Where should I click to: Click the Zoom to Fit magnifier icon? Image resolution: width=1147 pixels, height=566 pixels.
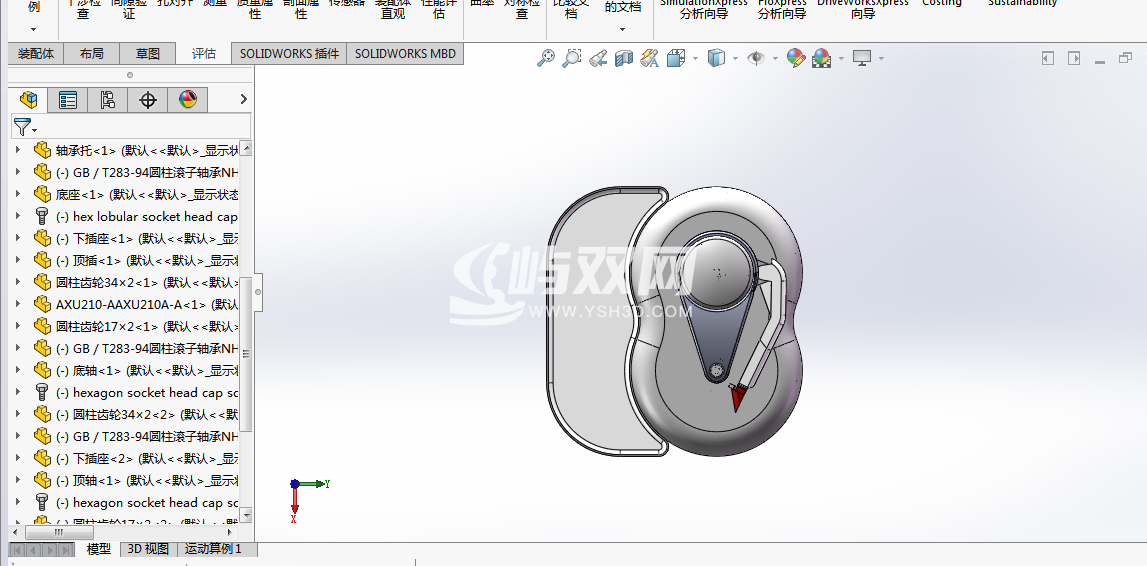pos(546,58)
